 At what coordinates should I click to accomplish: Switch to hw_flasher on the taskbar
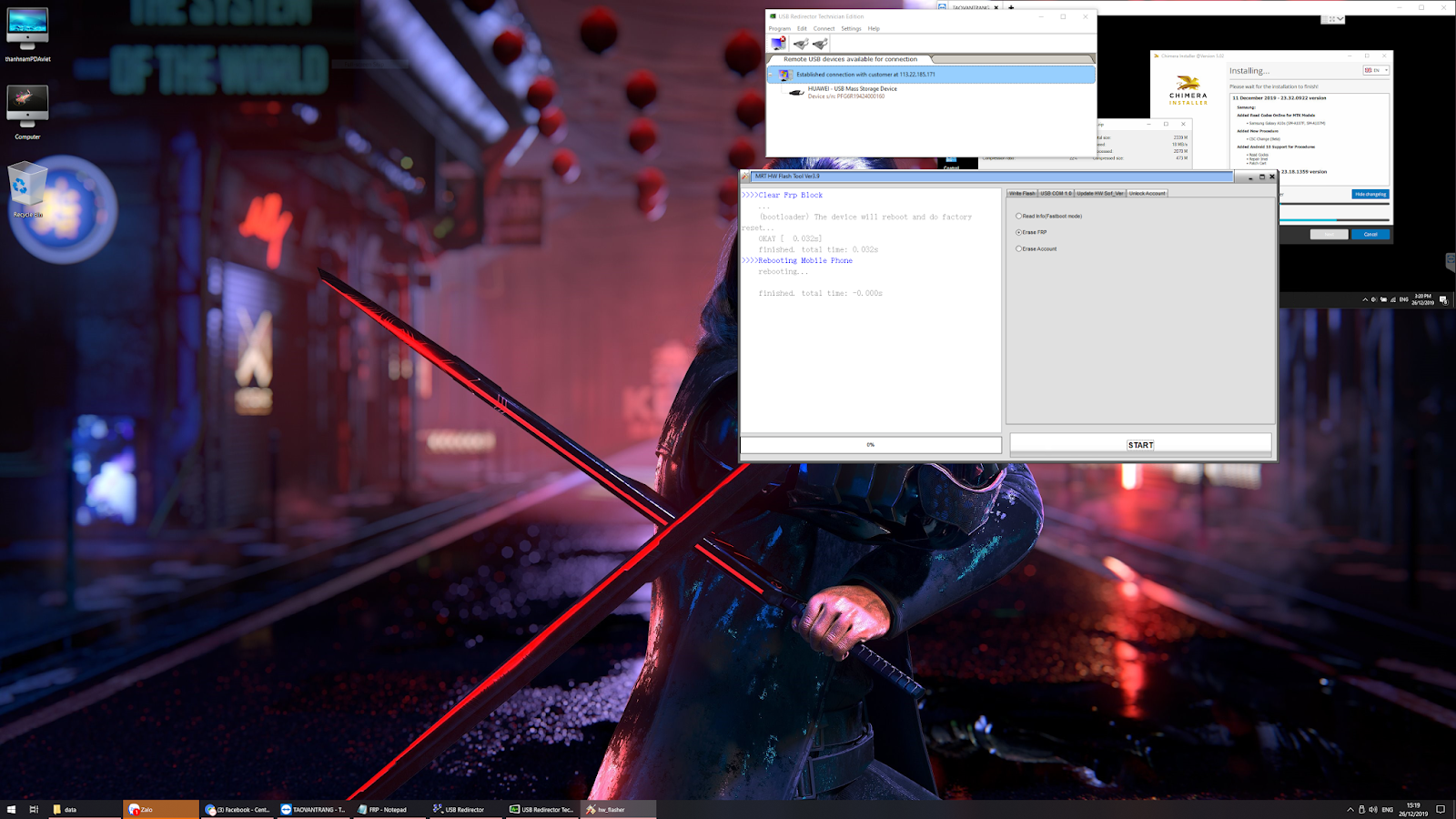point(618,809)
